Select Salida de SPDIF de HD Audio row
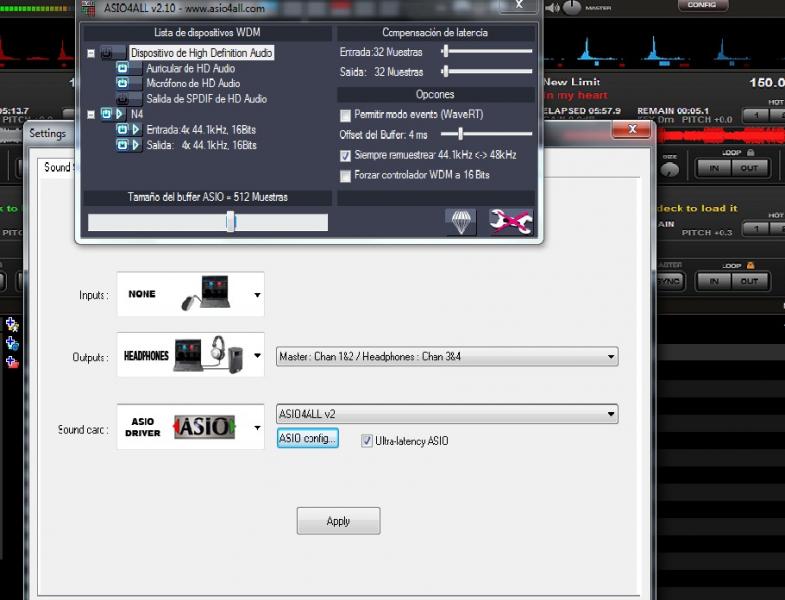785x600 pixels. point(206,99)
